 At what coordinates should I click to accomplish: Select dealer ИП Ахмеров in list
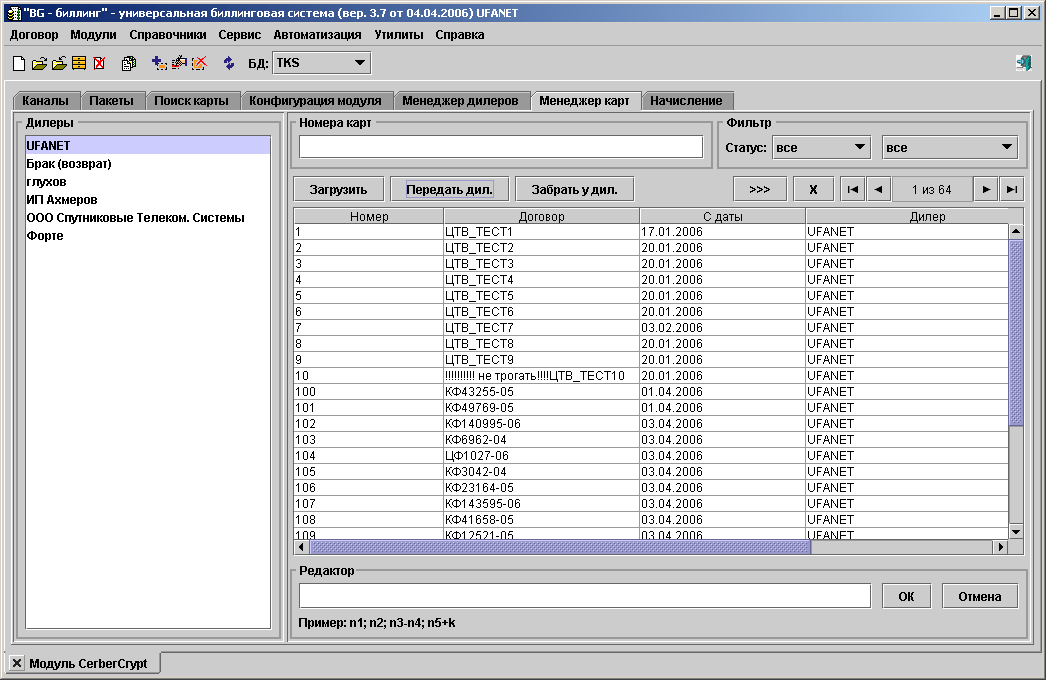(x=62, y=200)
